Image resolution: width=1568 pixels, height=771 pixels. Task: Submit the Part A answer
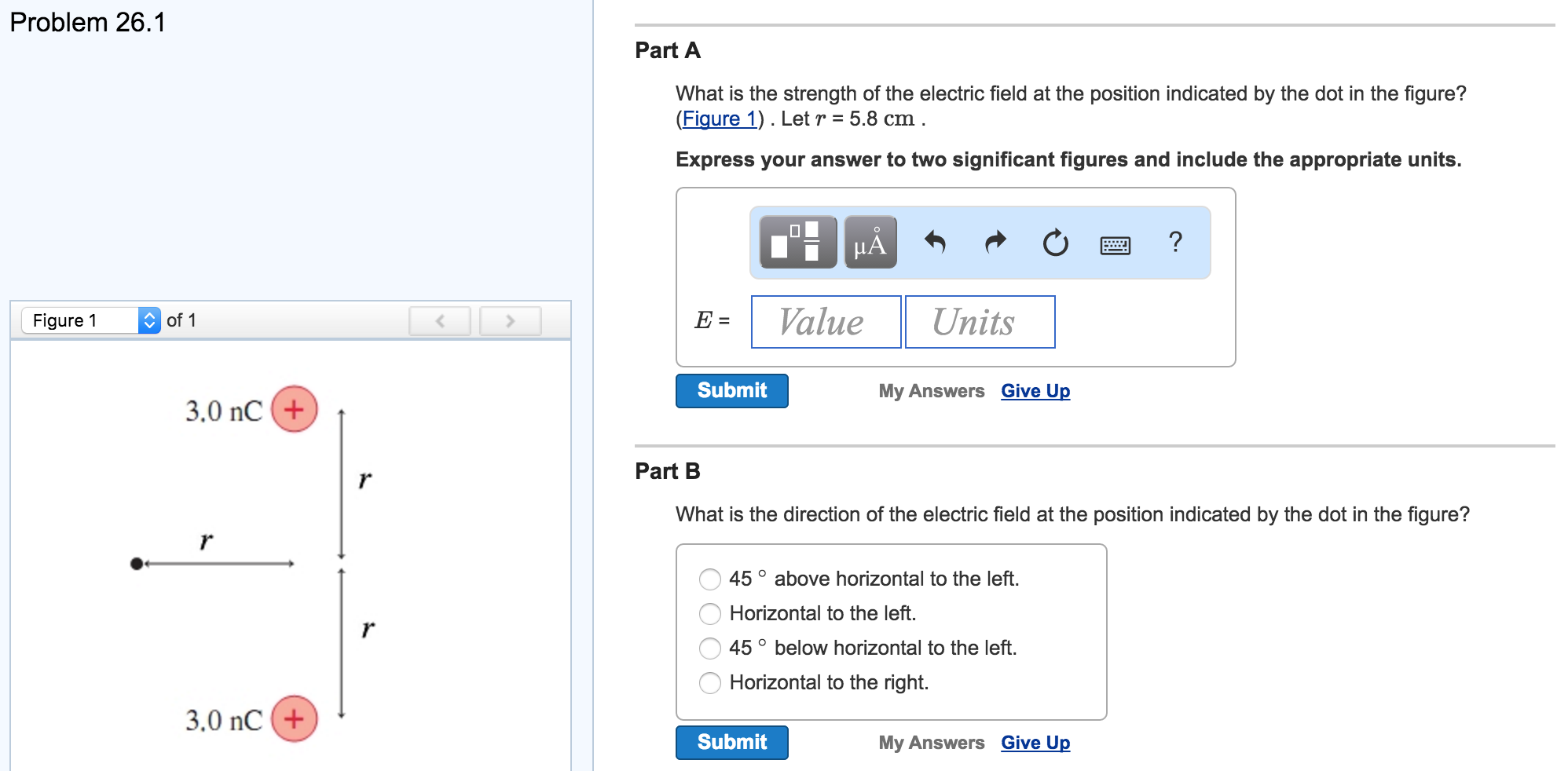[x=731, y=390]
